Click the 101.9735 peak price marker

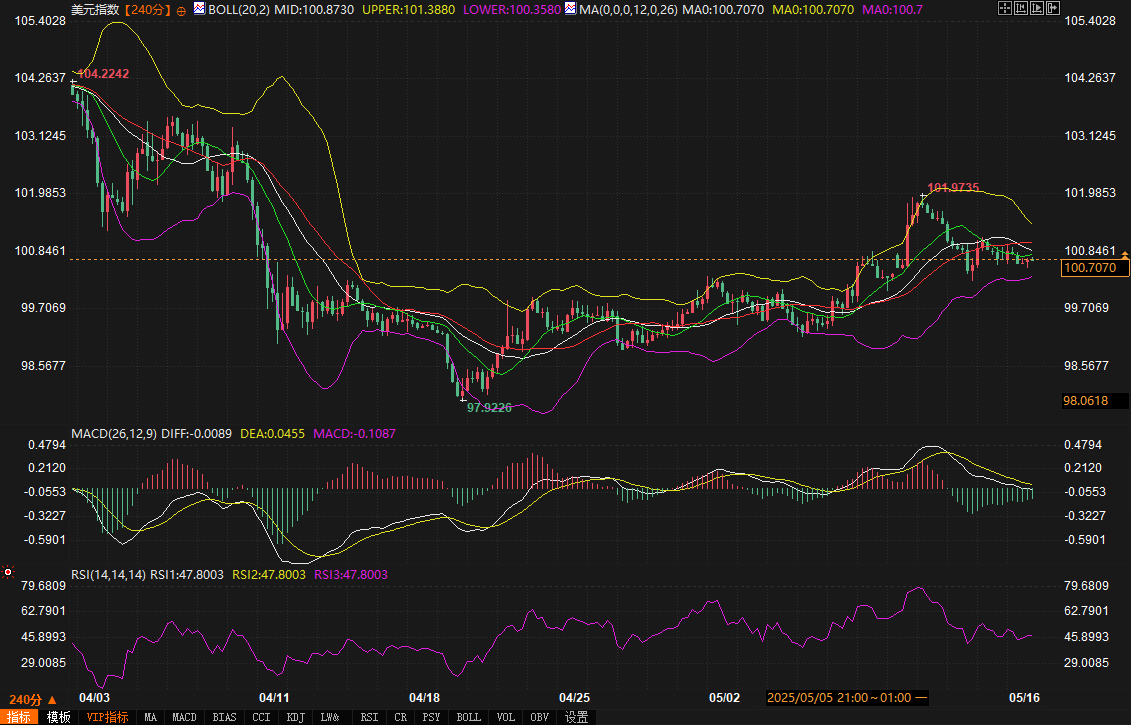coord(953,188)
